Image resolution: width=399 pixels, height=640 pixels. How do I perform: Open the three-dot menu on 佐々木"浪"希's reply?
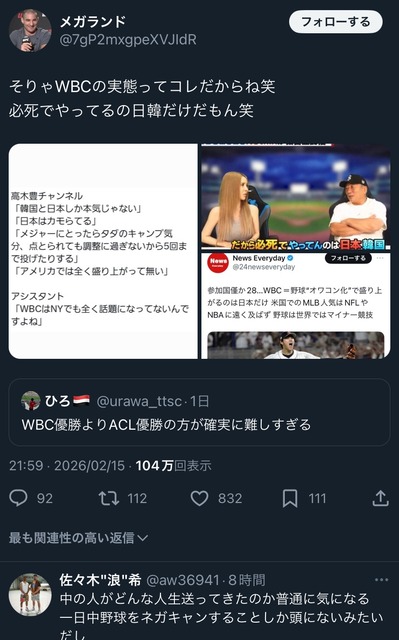click(x=381, y=580)
